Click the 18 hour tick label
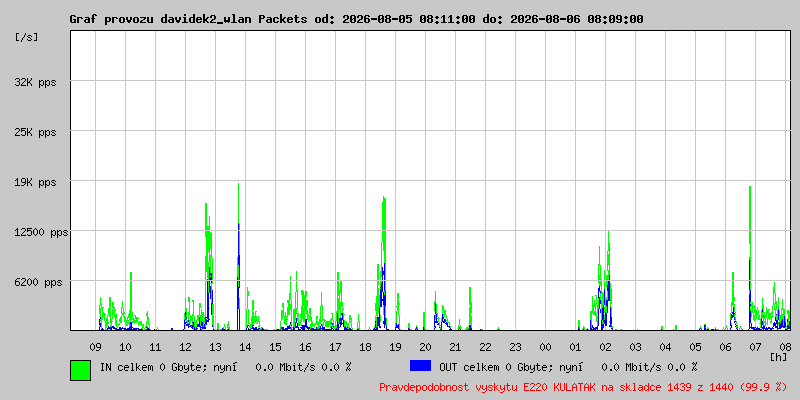The width and height of the screenshot is (800, 400). pos(365,347)
